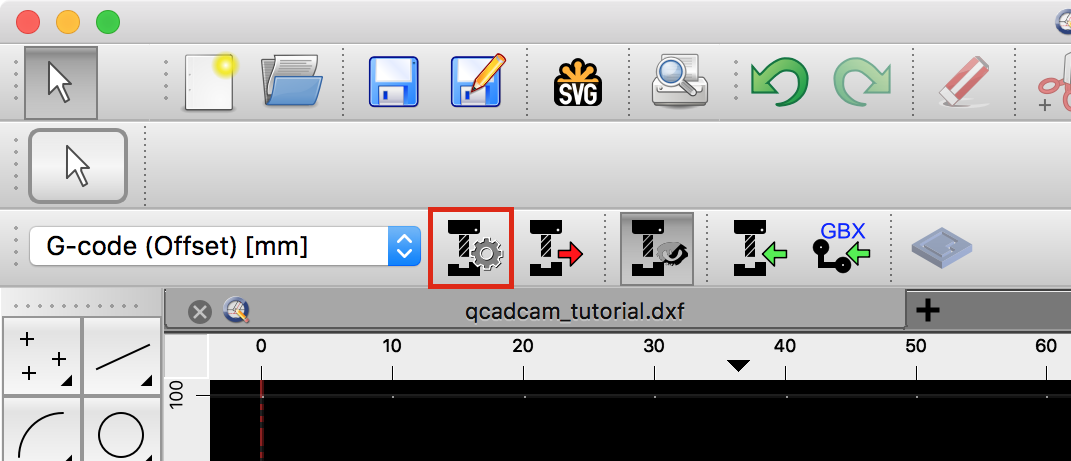Open CAM configuration gear icon
This screenshot has height=461, width=1071.
[470, 249]
